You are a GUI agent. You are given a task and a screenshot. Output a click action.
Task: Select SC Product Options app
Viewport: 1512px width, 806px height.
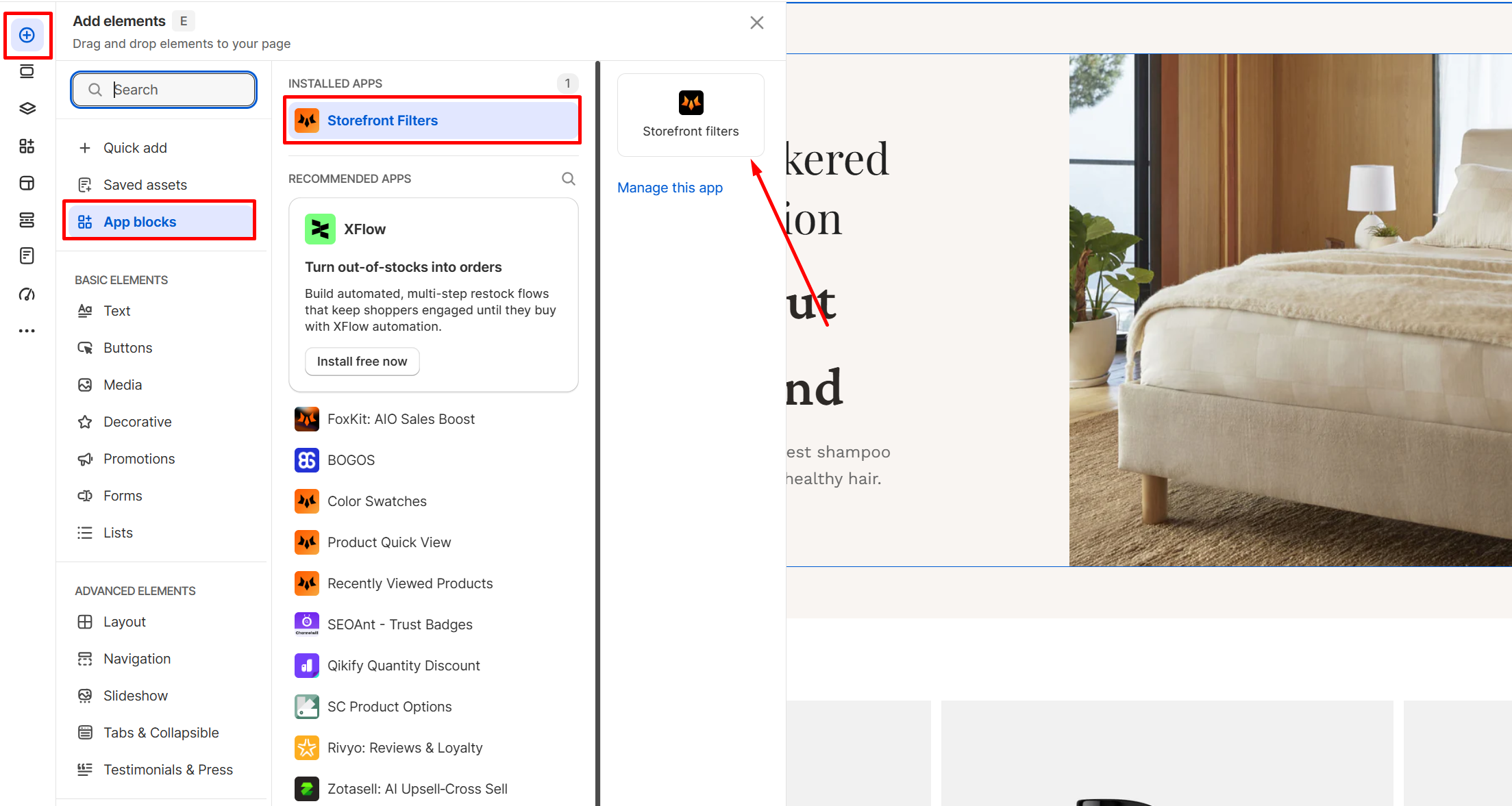[x=433, y=707]
